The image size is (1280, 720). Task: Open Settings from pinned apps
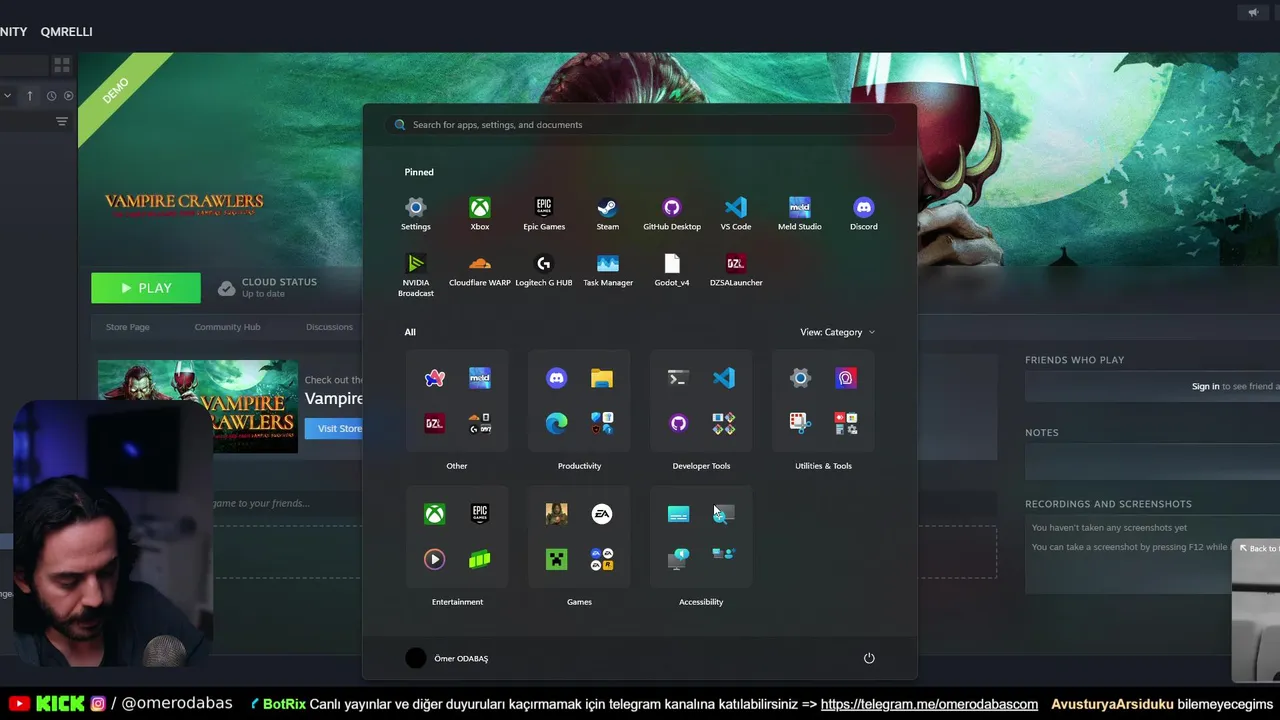[x=416, y=213]
